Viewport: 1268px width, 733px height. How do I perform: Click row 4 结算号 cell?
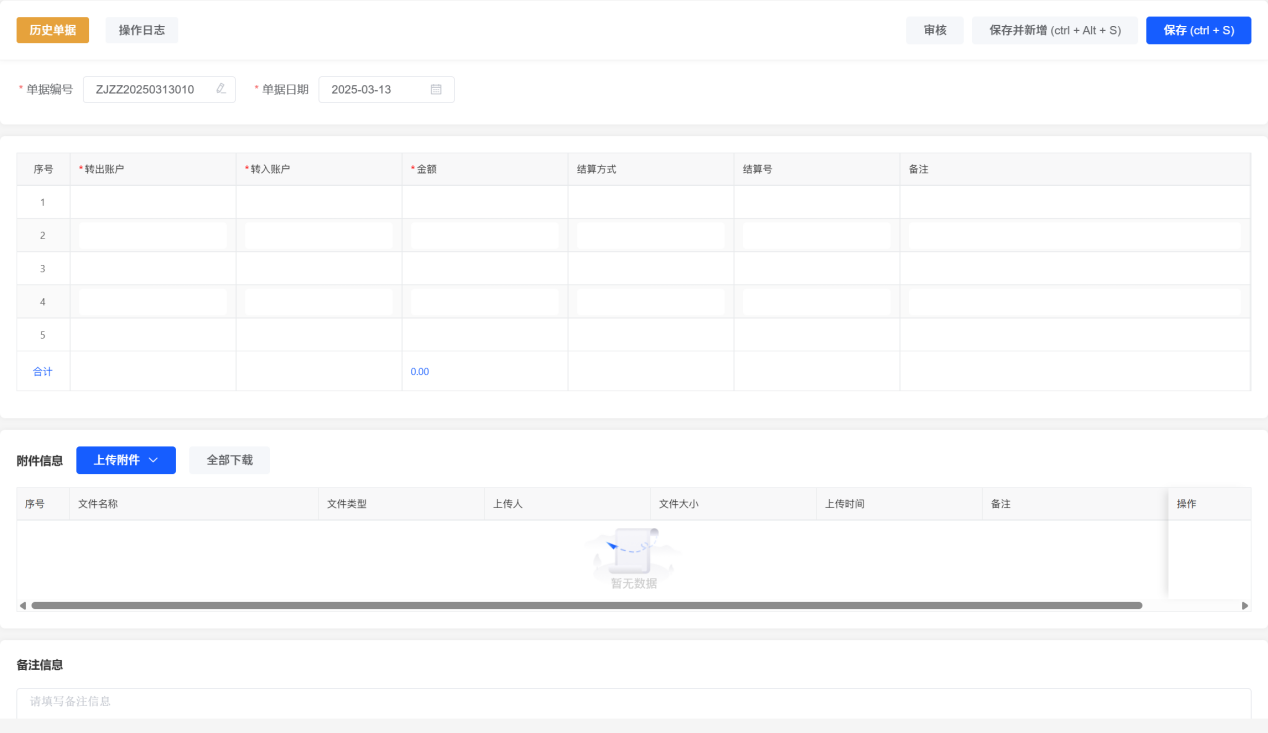817,301
